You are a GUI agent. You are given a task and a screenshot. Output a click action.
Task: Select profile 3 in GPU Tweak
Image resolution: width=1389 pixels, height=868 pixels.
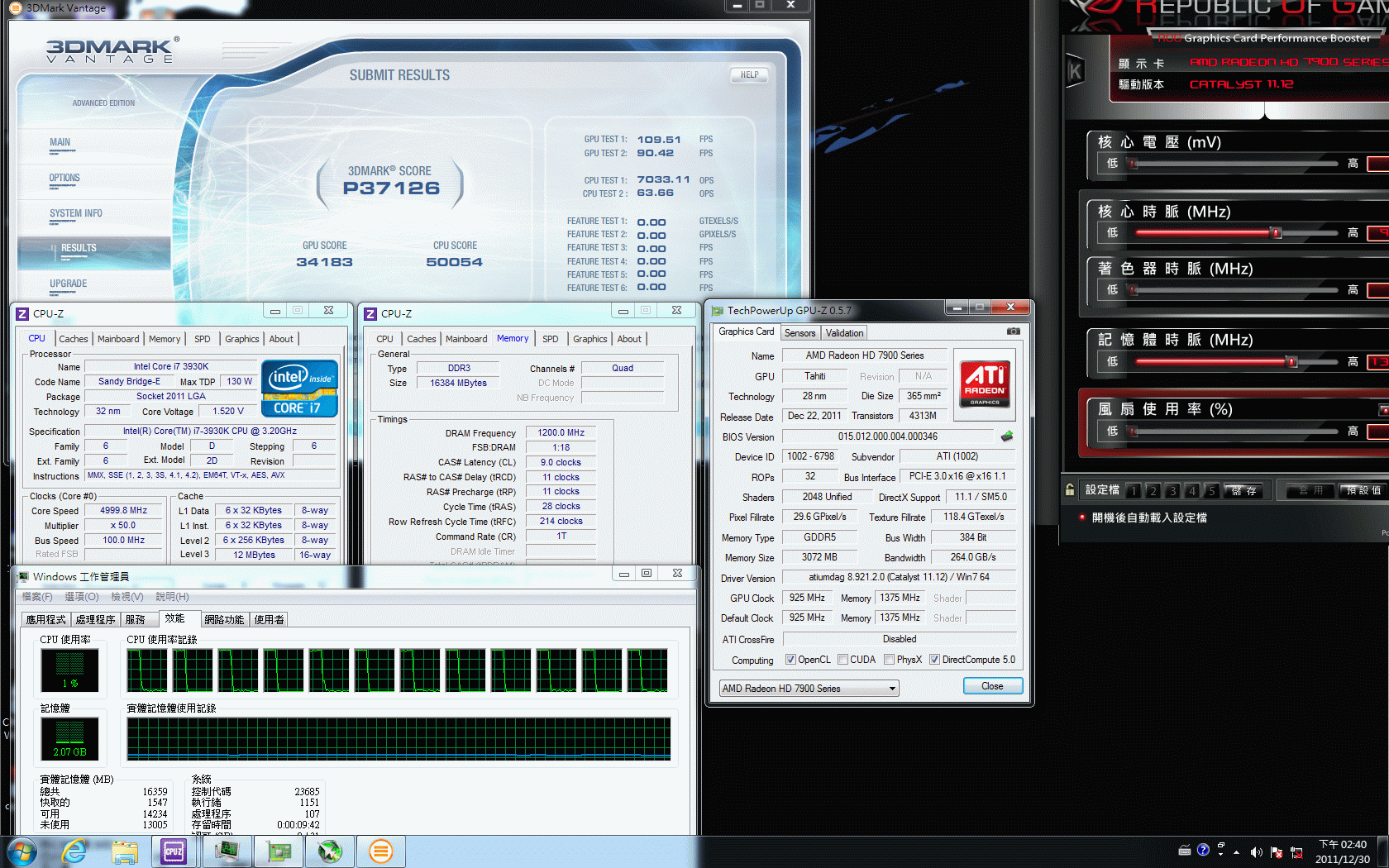point(1172,491)
